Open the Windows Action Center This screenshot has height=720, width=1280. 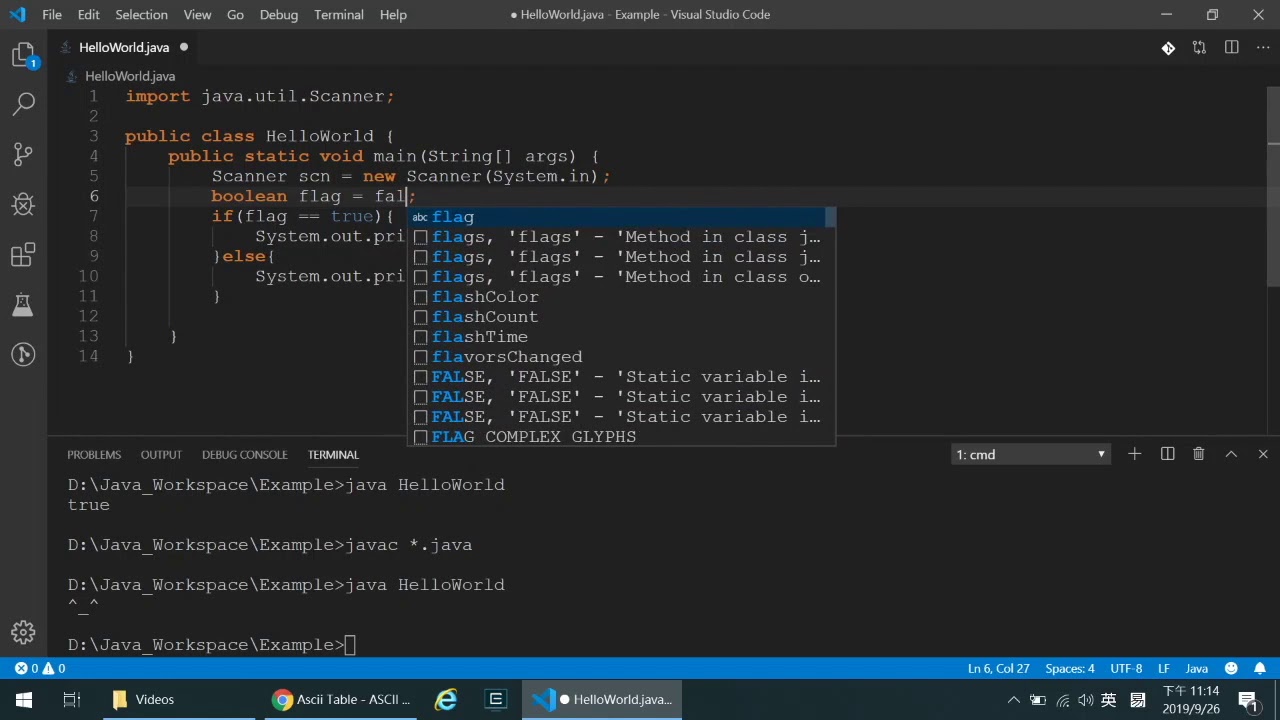point(1247,700)
